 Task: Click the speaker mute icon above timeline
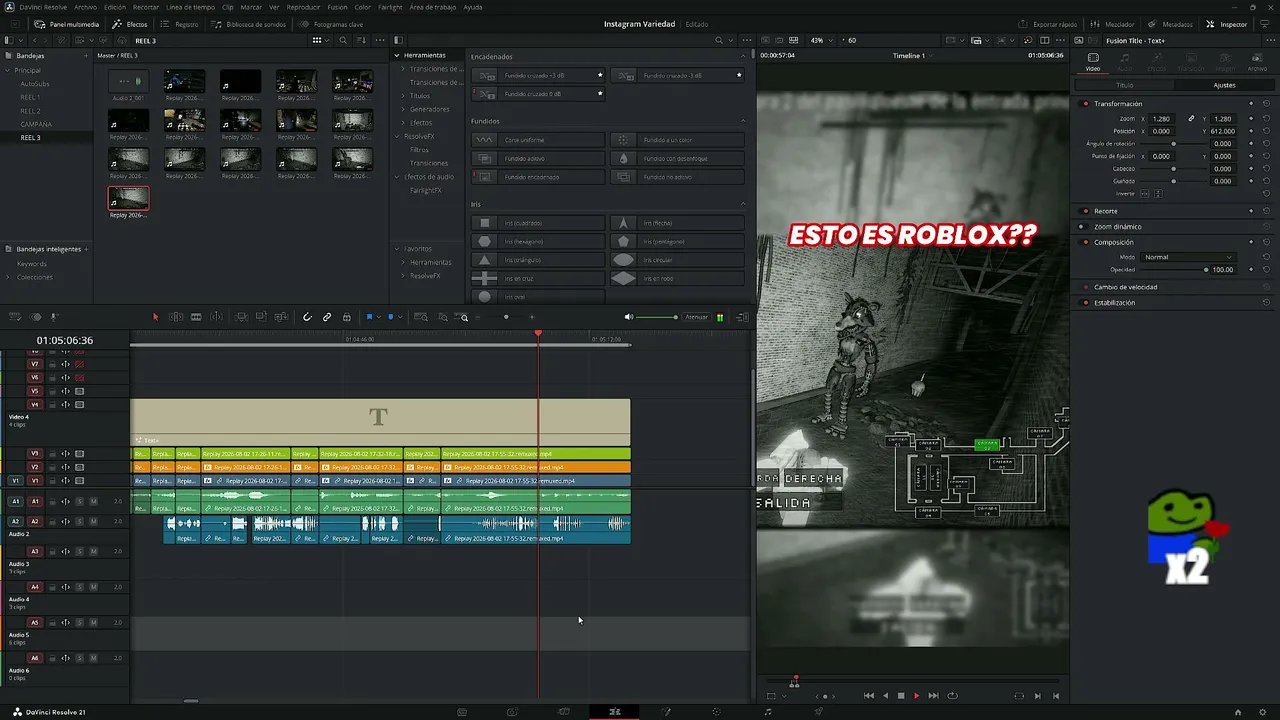pyautogui.click(x=629, y=317)
